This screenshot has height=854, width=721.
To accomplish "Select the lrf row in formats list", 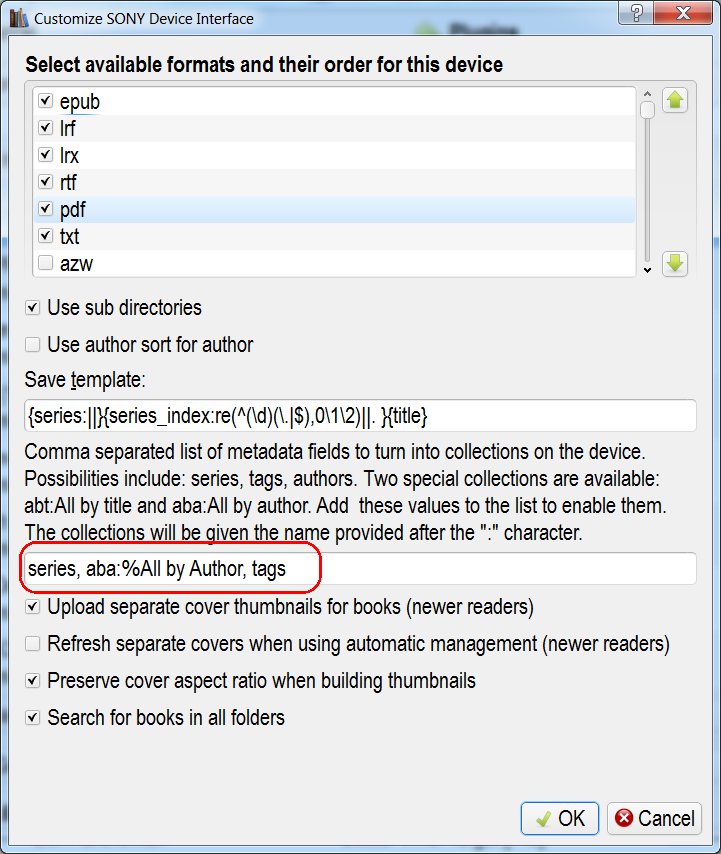I will 334,128.
